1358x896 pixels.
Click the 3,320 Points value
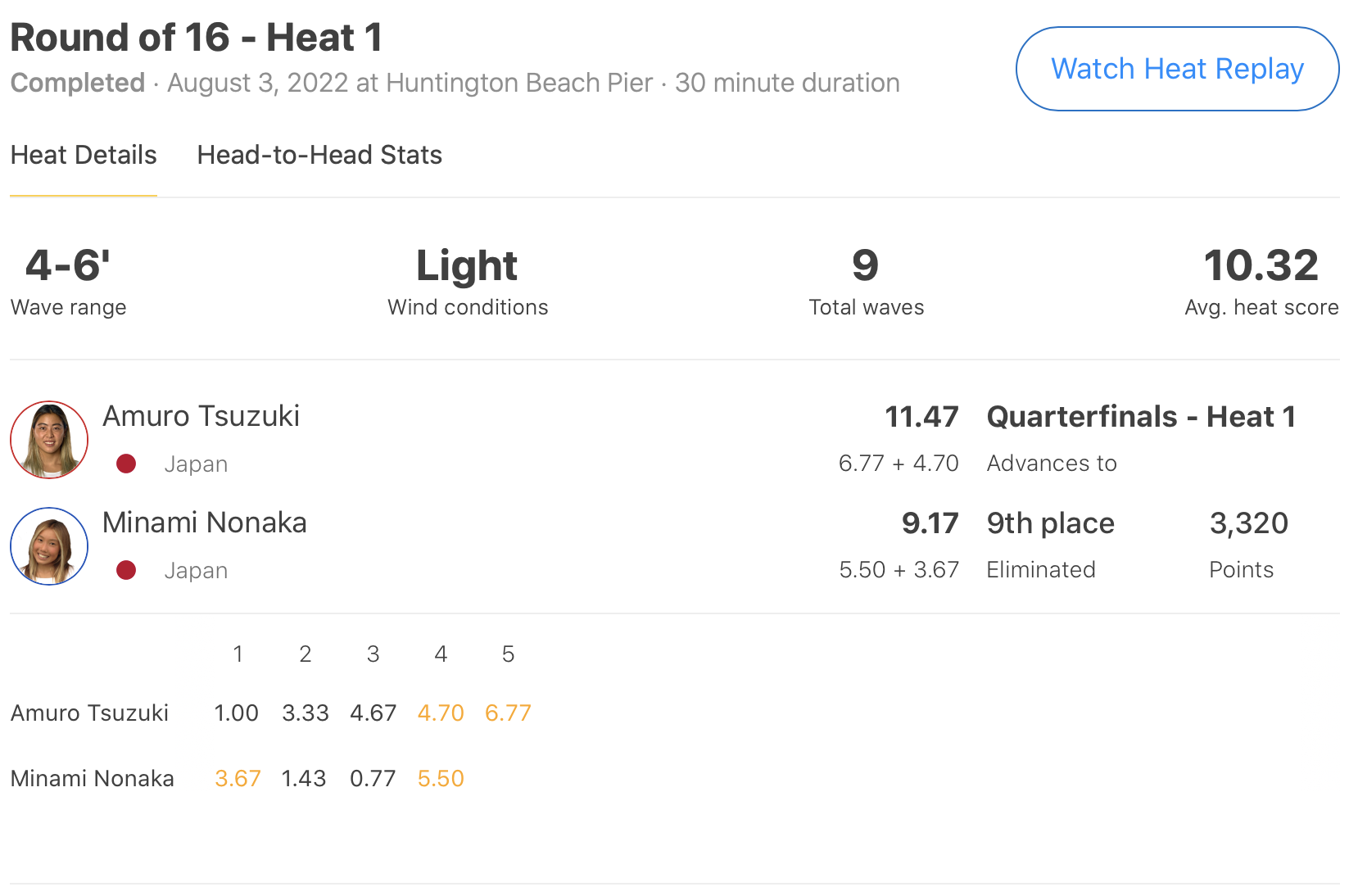point(1248,523)
